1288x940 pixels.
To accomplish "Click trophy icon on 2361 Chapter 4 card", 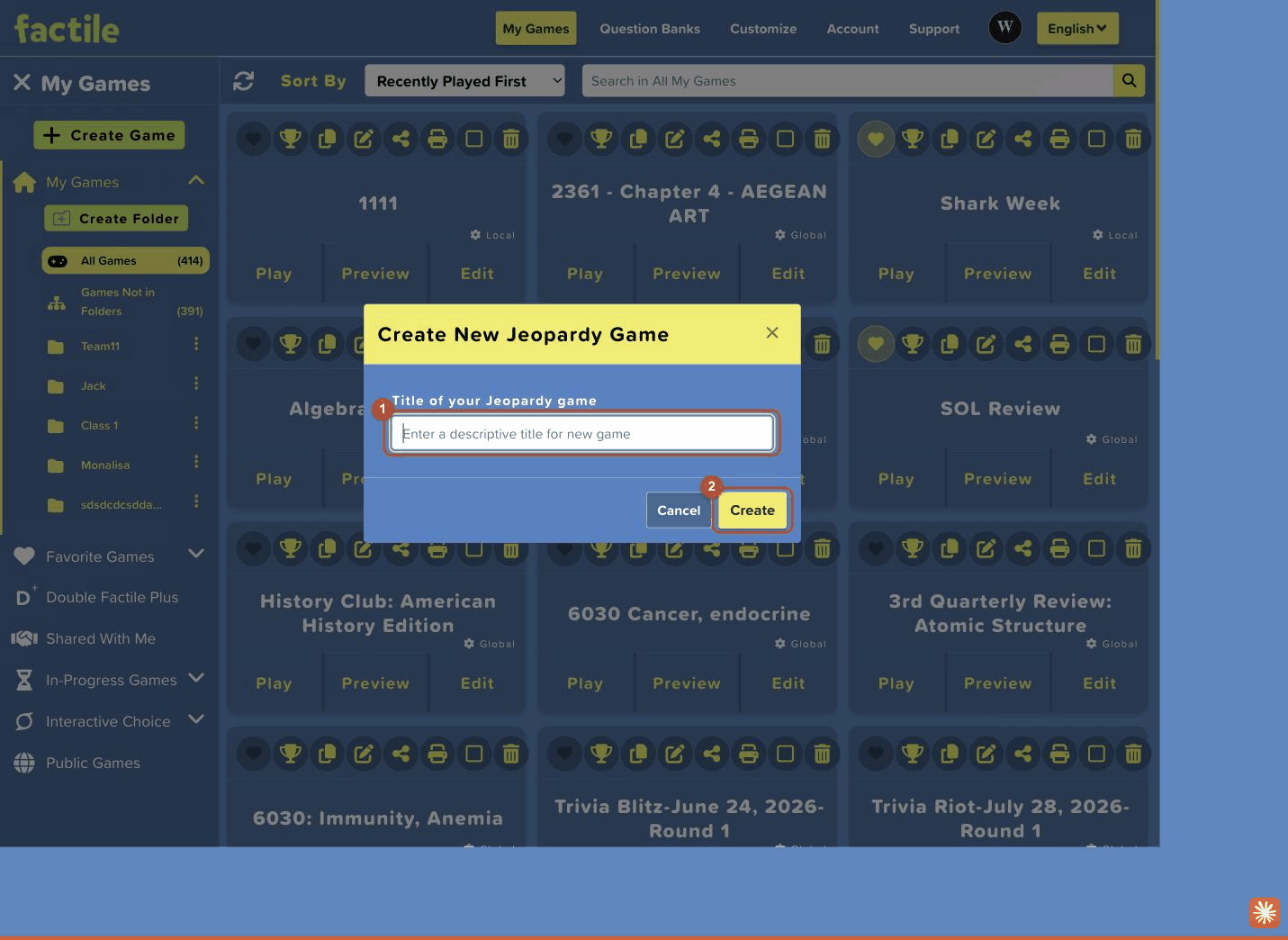I will pos(602,139).
